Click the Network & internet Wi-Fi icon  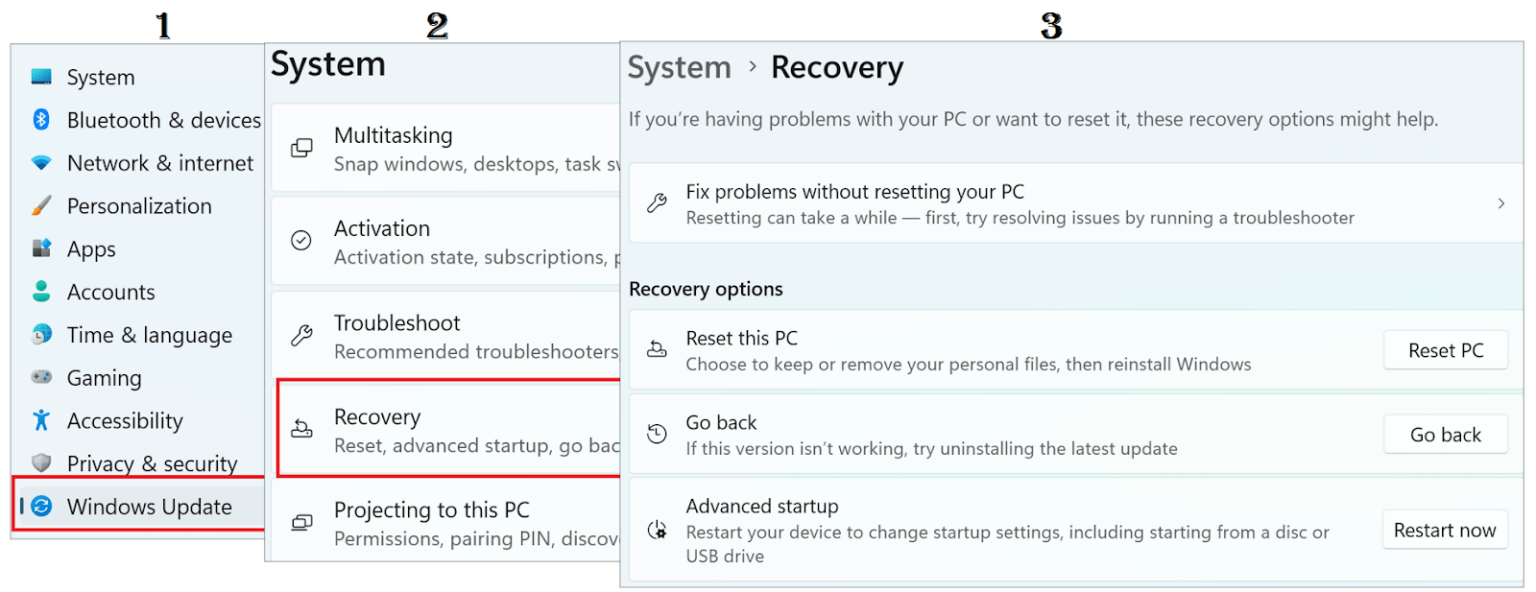pyautogui.click(x=41, y=163)
